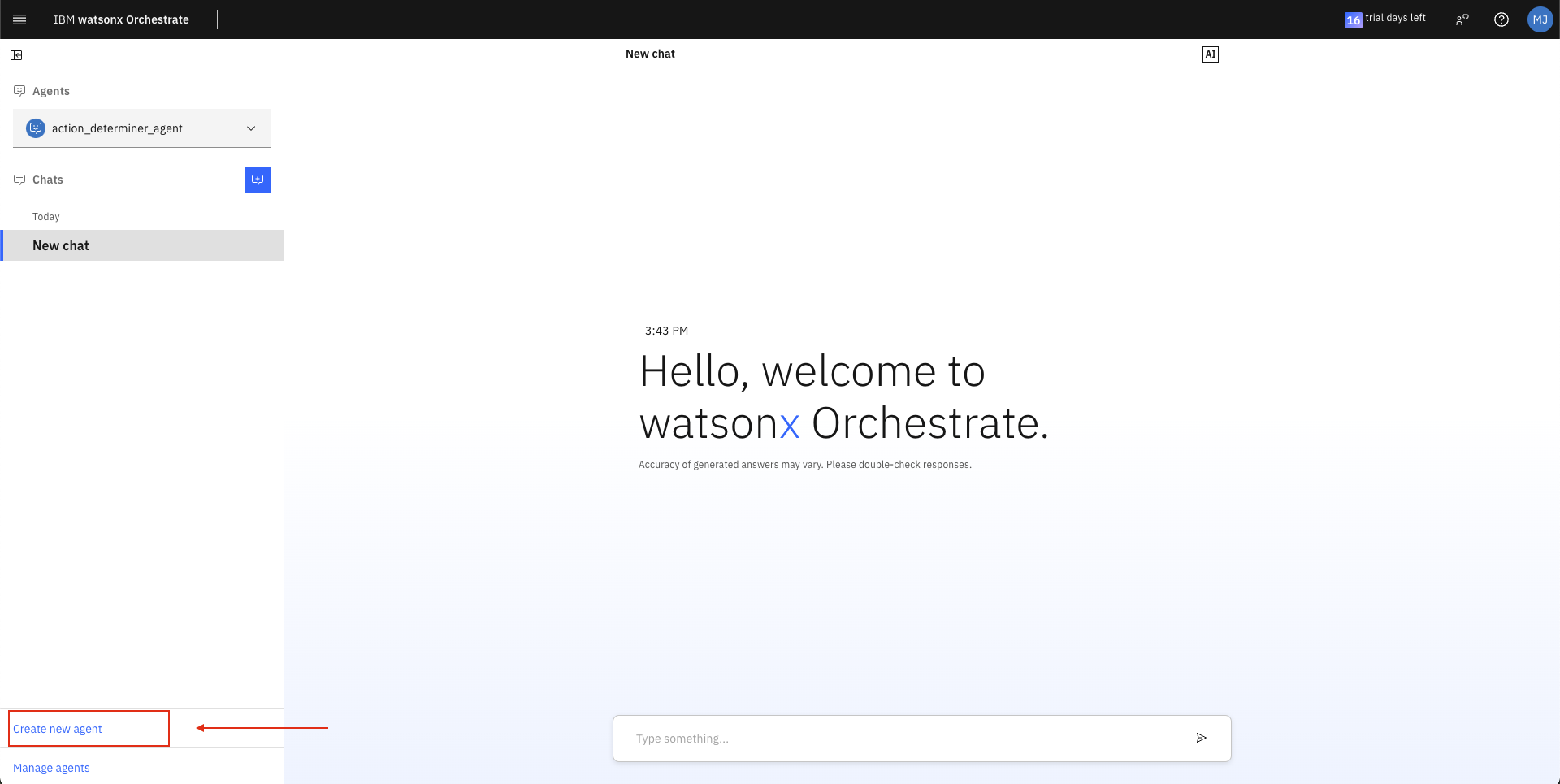Click the action_determiner_agent avatar icon

pos(36,128)
